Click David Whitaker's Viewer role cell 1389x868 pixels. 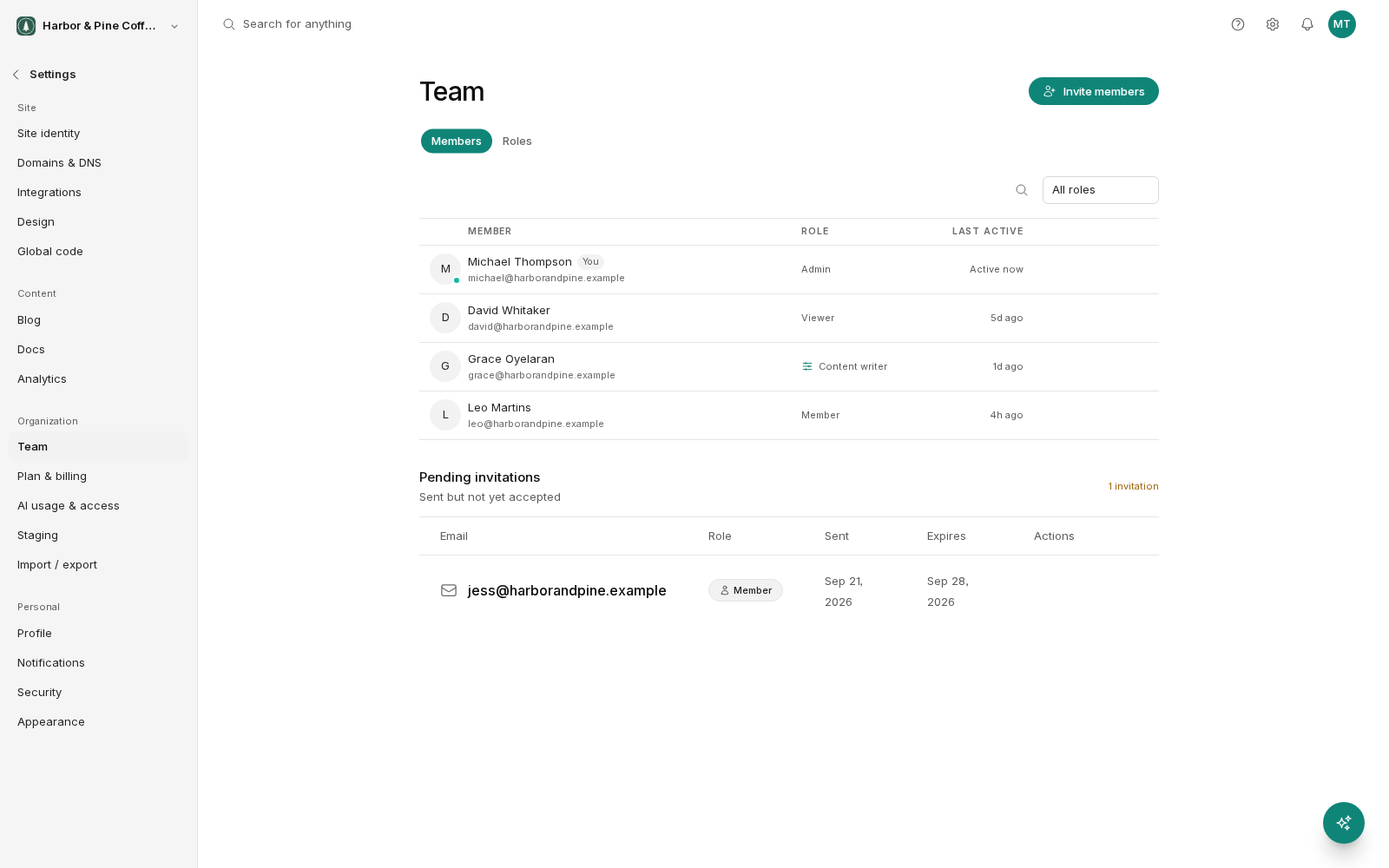tap(818, 318)
